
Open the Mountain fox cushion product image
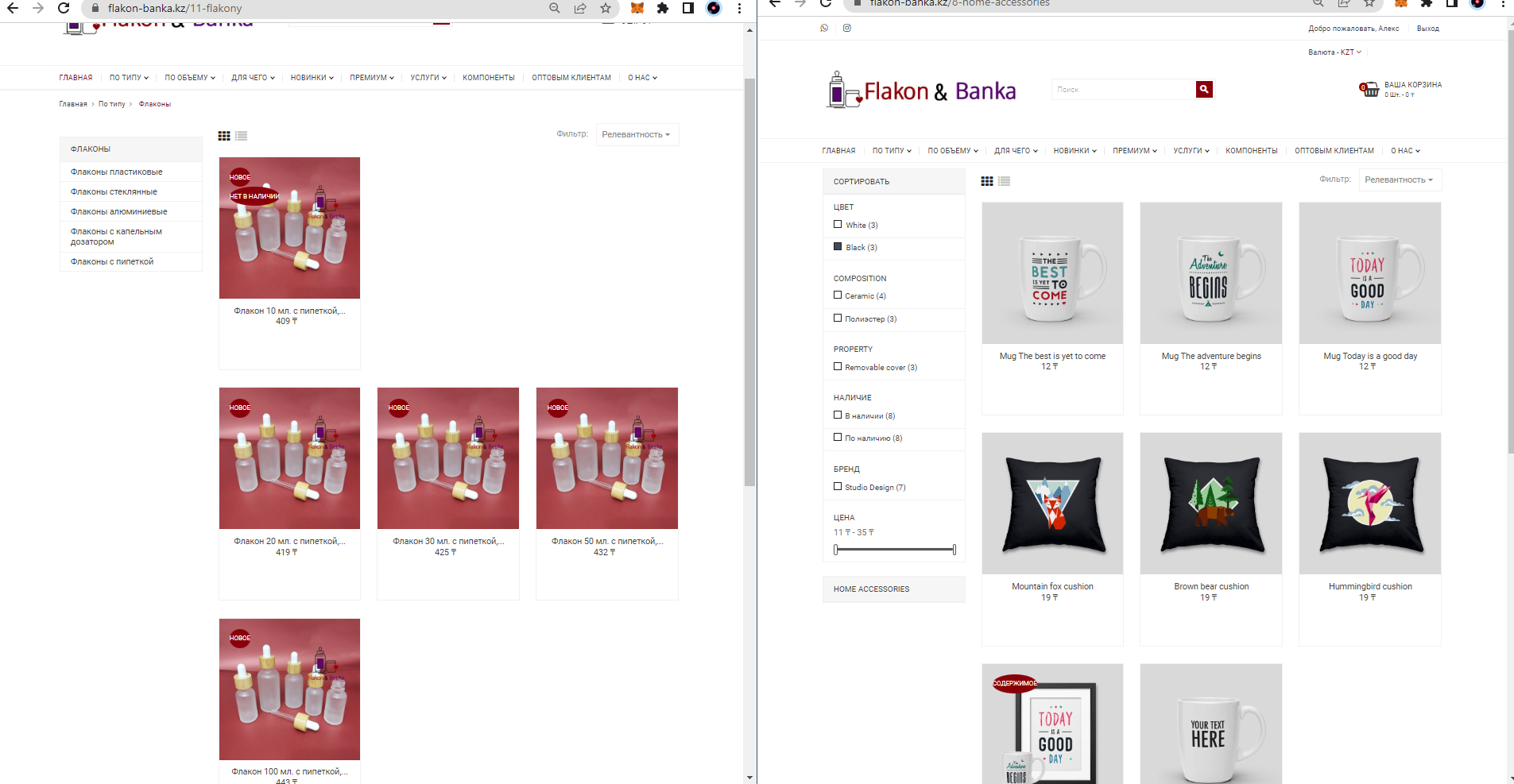point(1052,504)
